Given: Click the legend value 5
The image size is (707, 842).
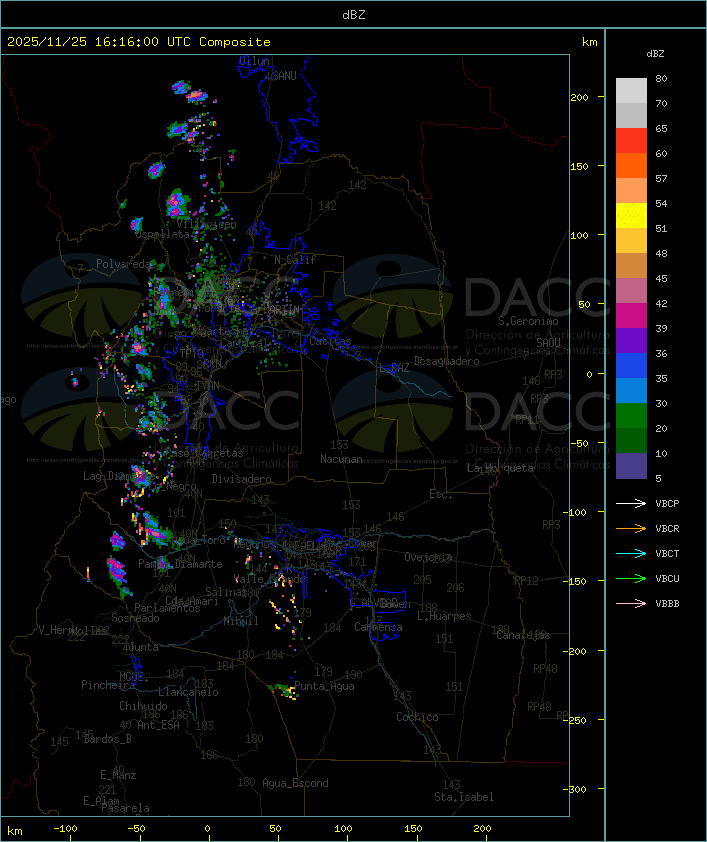Looking at the screenshot, I should pos(658,478).
